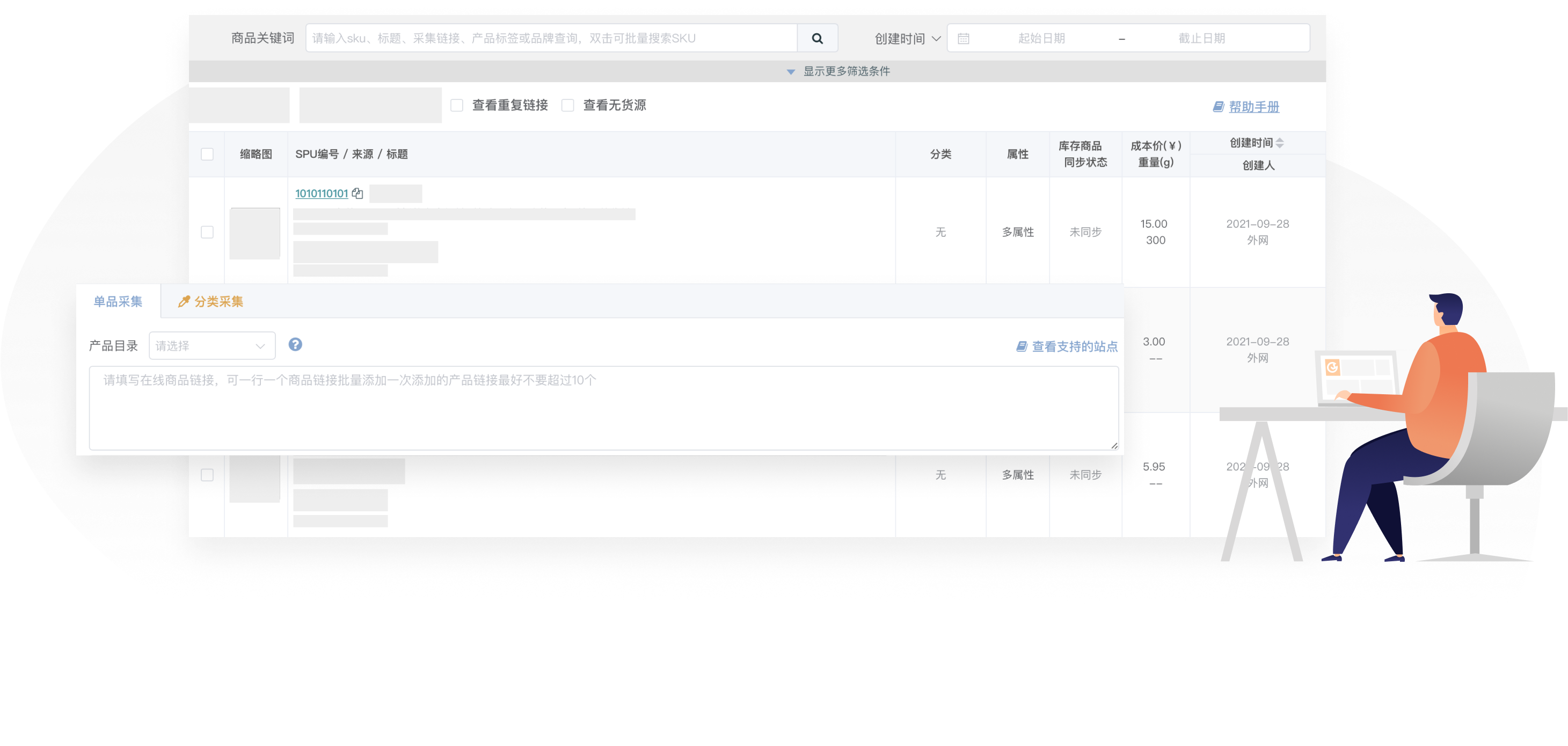Open the 创建时间 filter type dropdown
Image resolution: width=1568 pixels, height=746 pixels.
[x=907, y=38]
